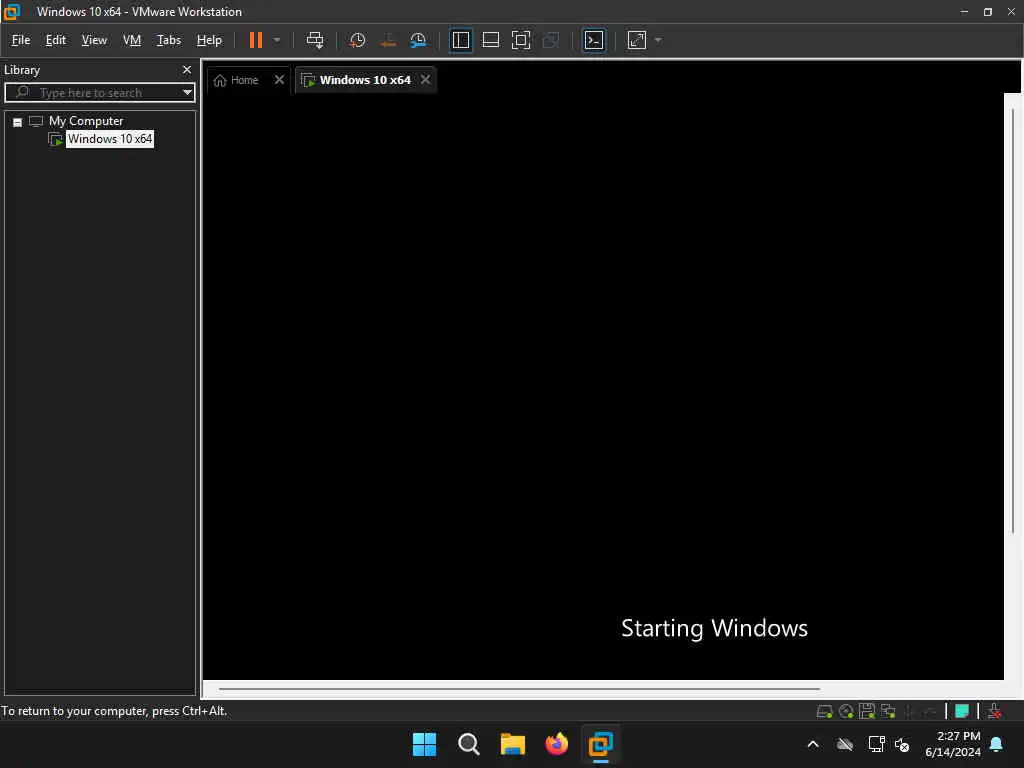Pause the running virtual machine
Image resolution: width=1024 pixels, height=768 pixels.
255,40
